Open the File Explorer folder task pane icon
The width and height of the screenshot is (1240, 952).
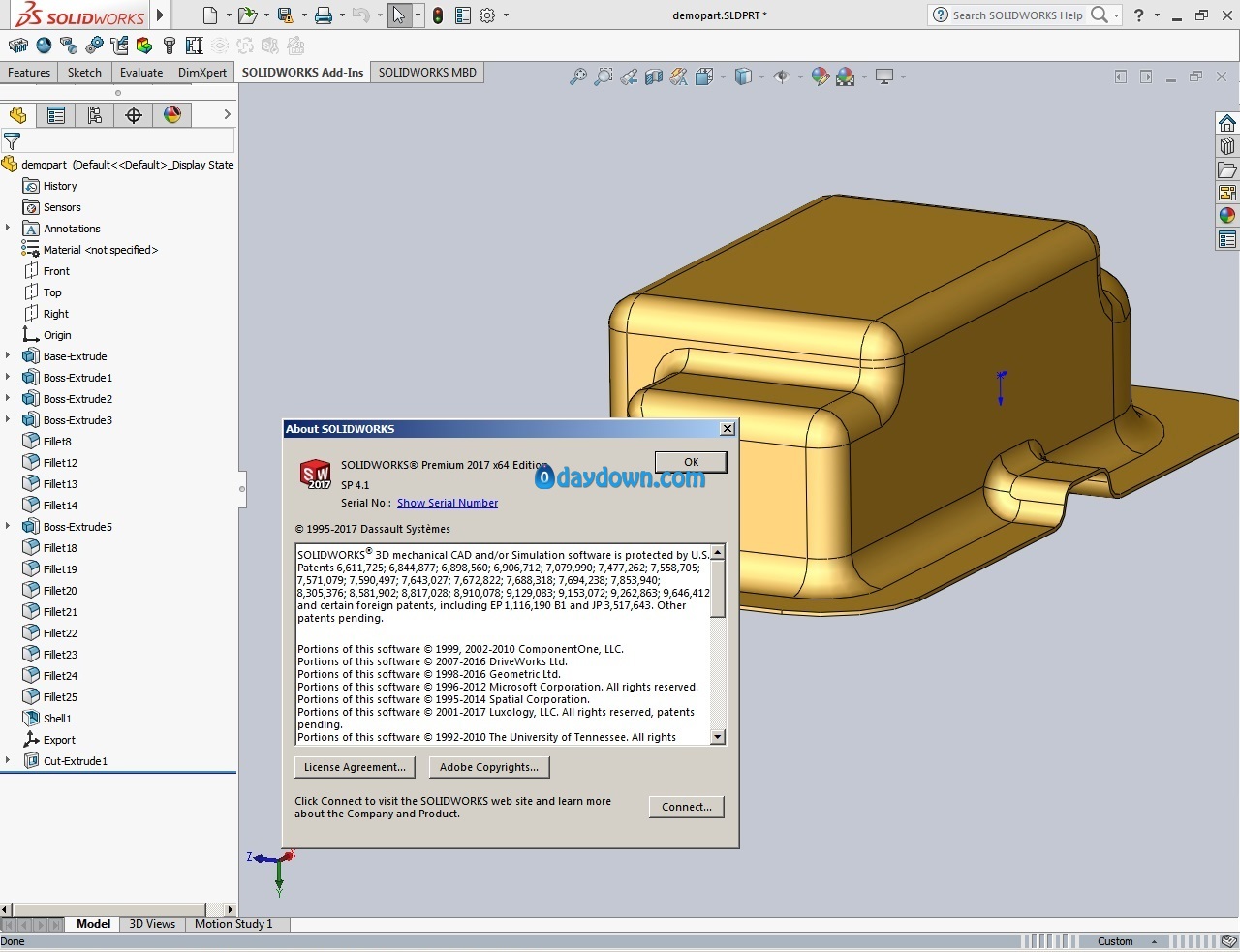pyautogui.click(x=1227, y=169)
